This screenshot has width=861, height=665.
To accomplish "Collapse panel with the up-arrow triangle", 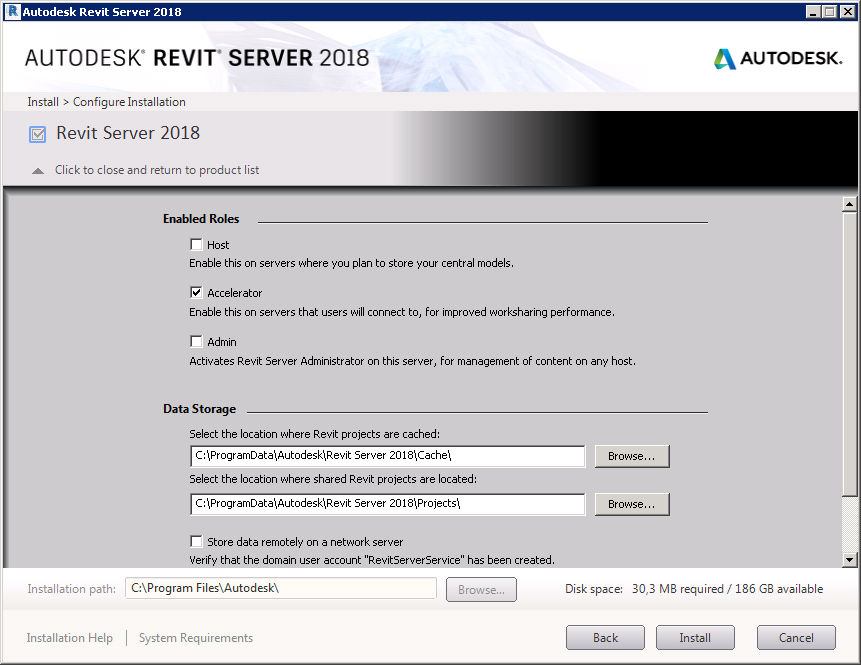I will click(38, 171).
